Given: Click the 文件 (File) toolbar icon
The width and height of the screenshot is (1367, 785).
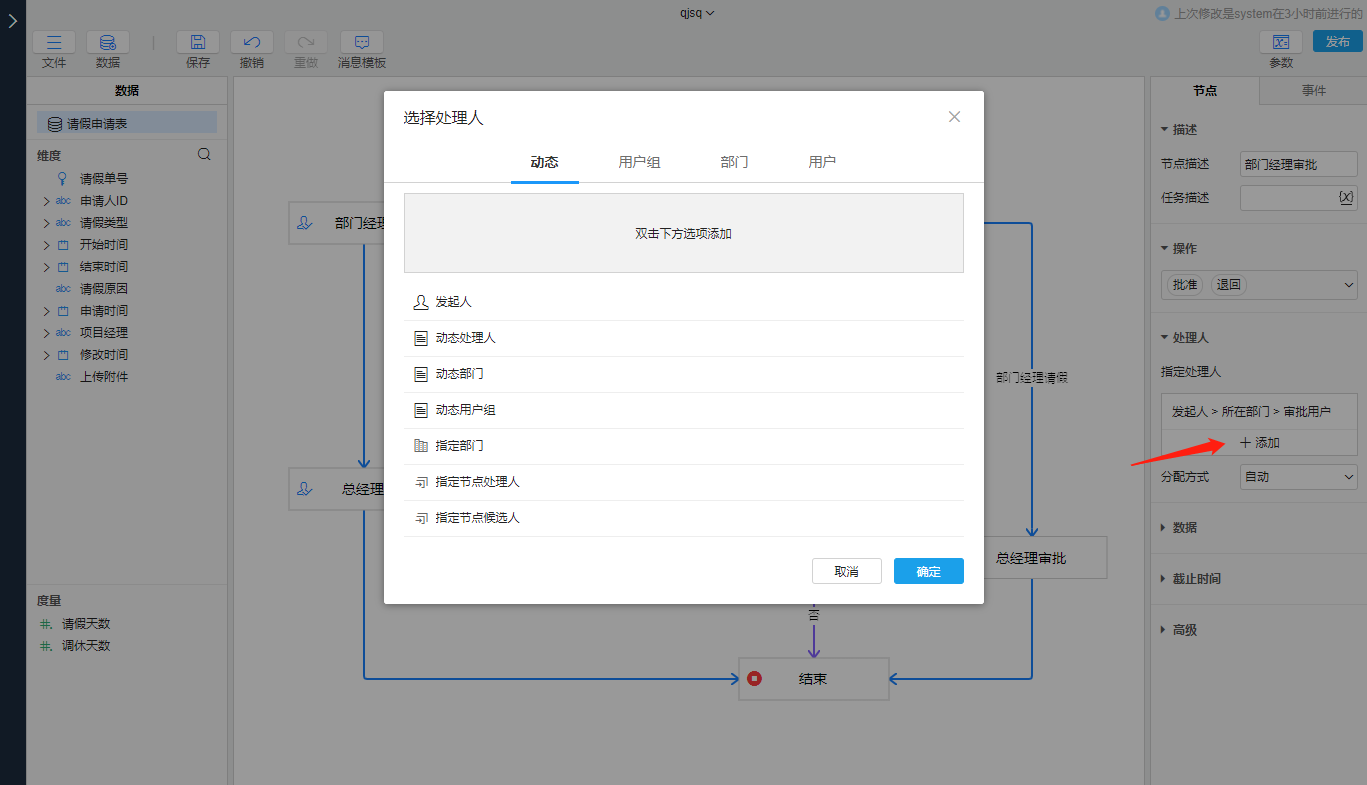Looking at the screenshot, I should (54, 43).
